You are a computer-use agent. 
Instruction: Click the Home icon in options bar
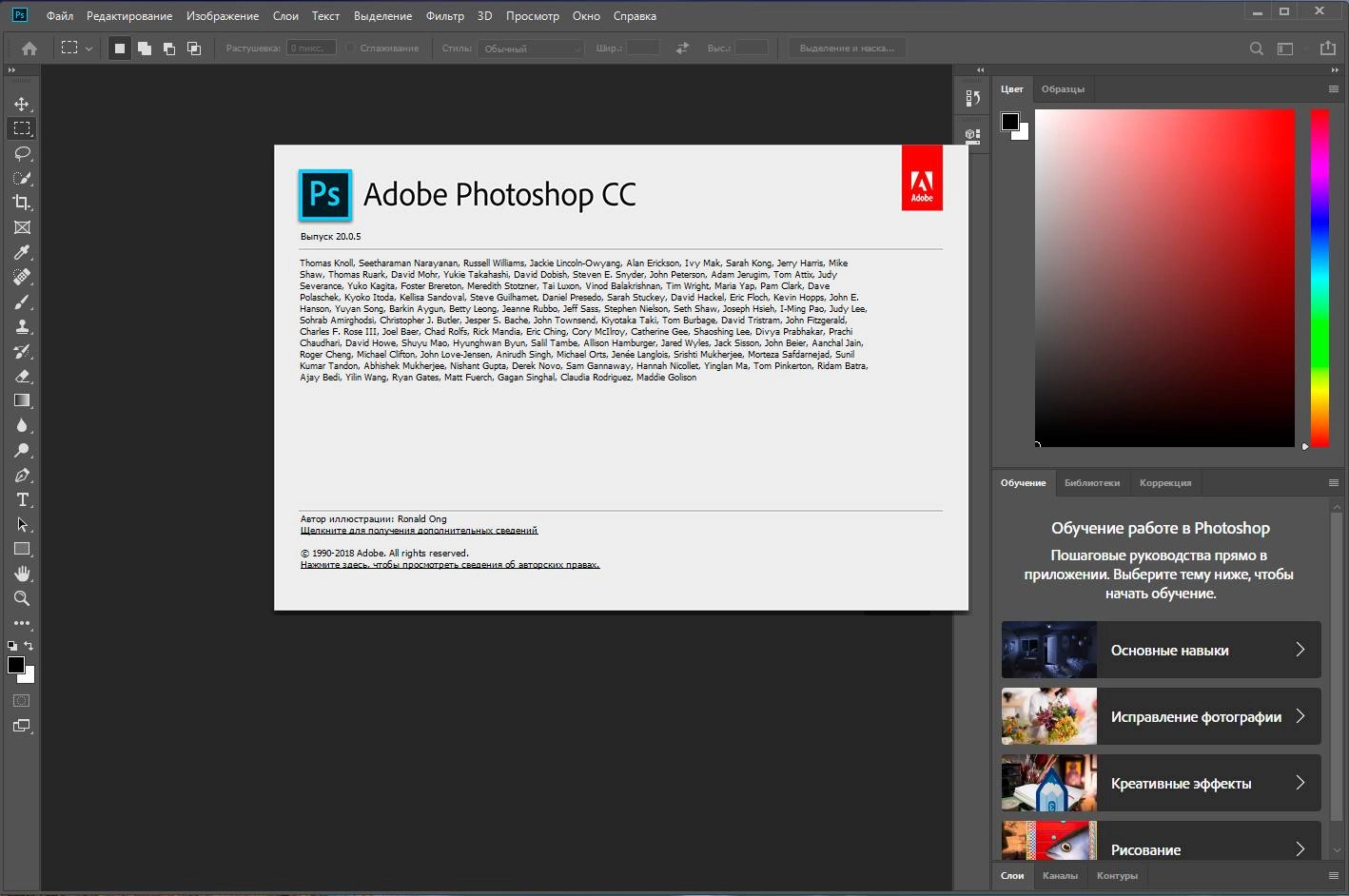[x=29, y=48]
